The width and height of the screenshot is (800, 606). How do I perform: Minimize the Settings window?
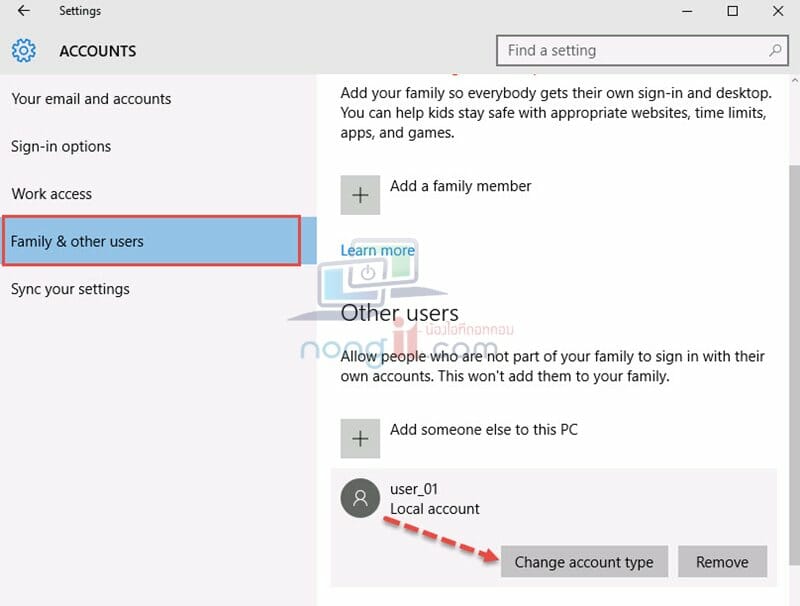[688, 11]
